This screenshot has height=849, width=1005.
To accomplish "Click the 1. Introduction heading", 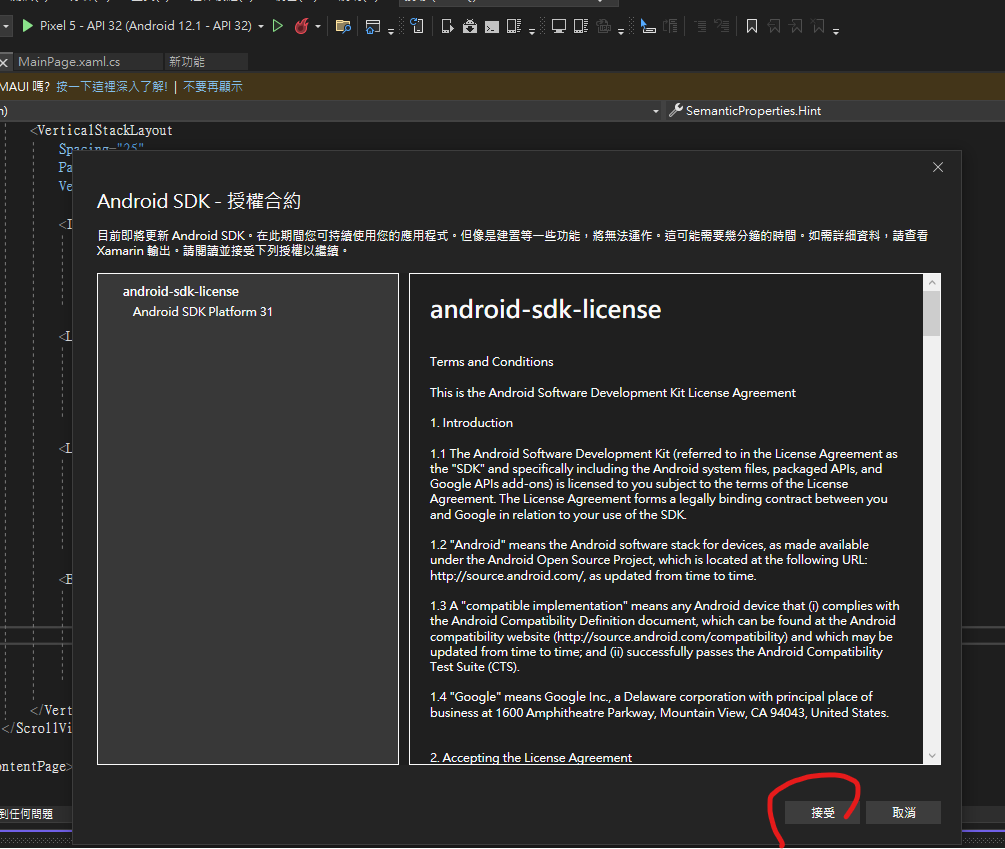I will 471,423.
